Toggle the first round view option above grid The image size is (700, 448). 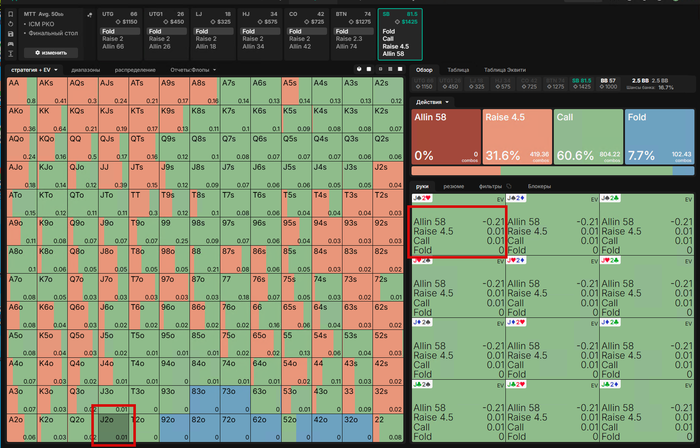(x=359, y=70)
